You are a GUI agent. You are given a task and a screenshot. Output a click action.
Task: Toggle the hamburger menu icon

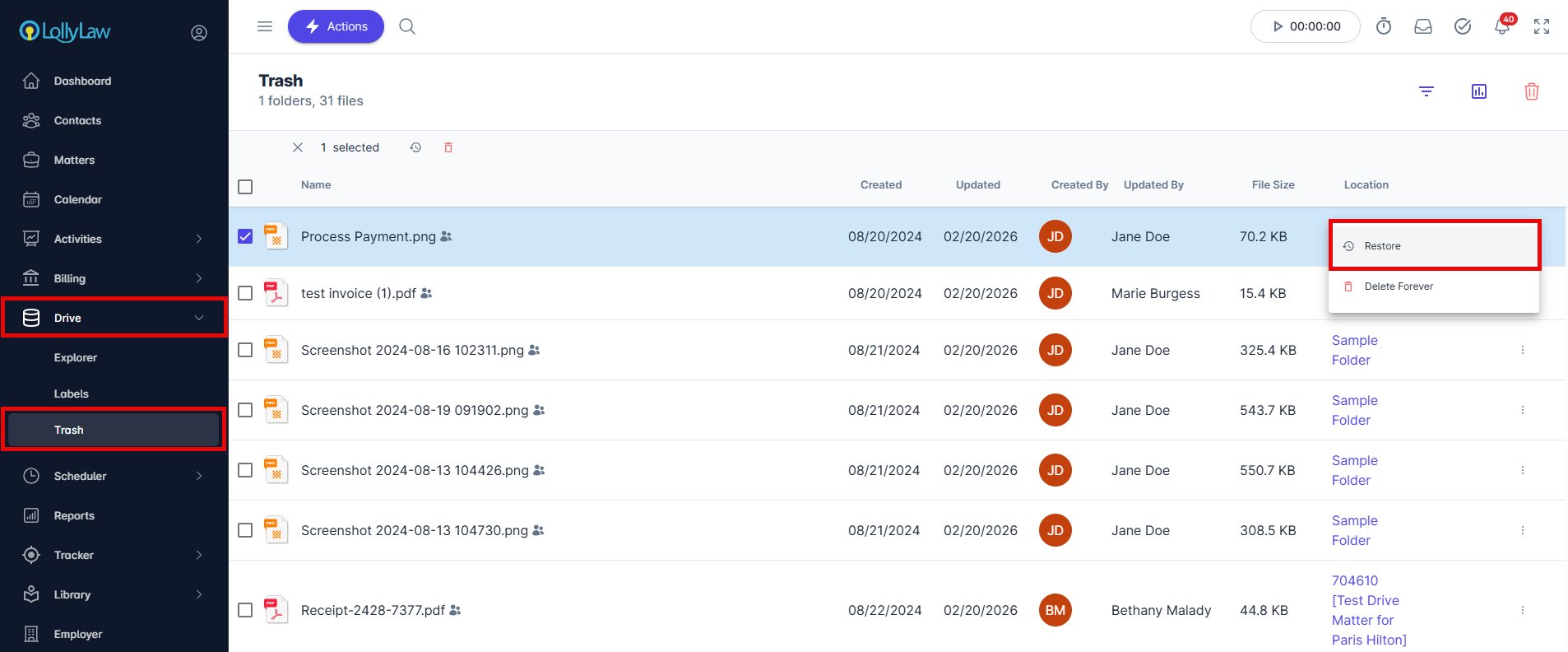(x=265, y=26)
